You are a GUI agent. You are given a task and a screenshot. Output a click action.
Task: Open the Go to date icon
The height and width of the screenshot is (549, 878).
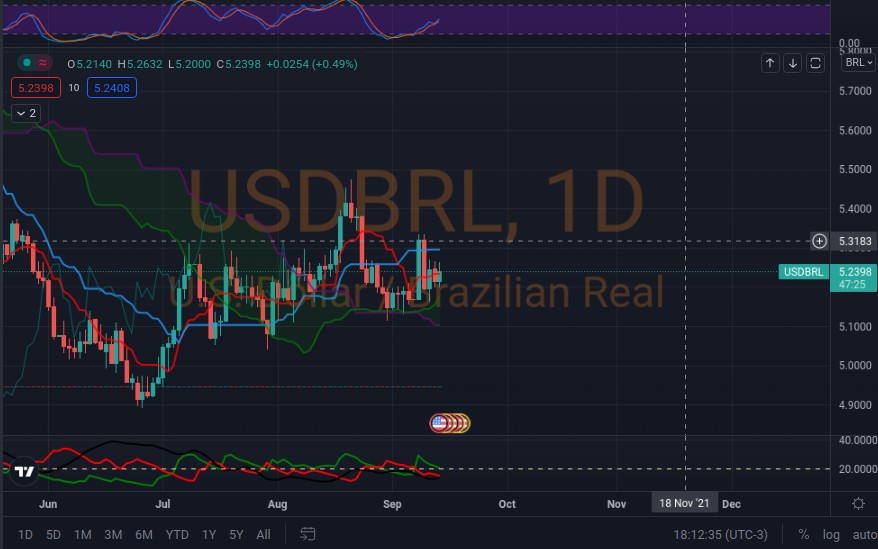(x=308, y=534)
